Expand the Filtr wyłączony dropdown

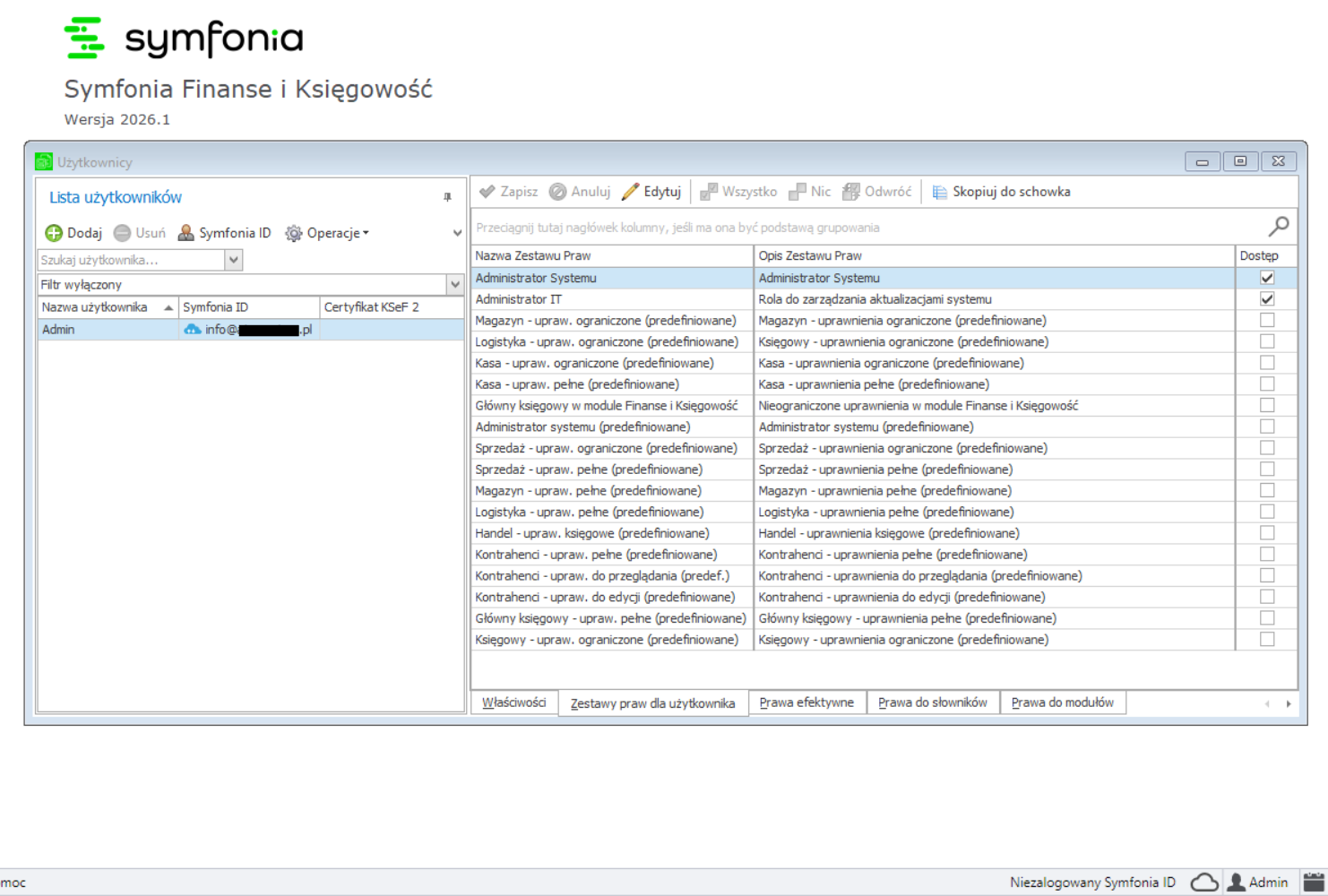point(455,285)
